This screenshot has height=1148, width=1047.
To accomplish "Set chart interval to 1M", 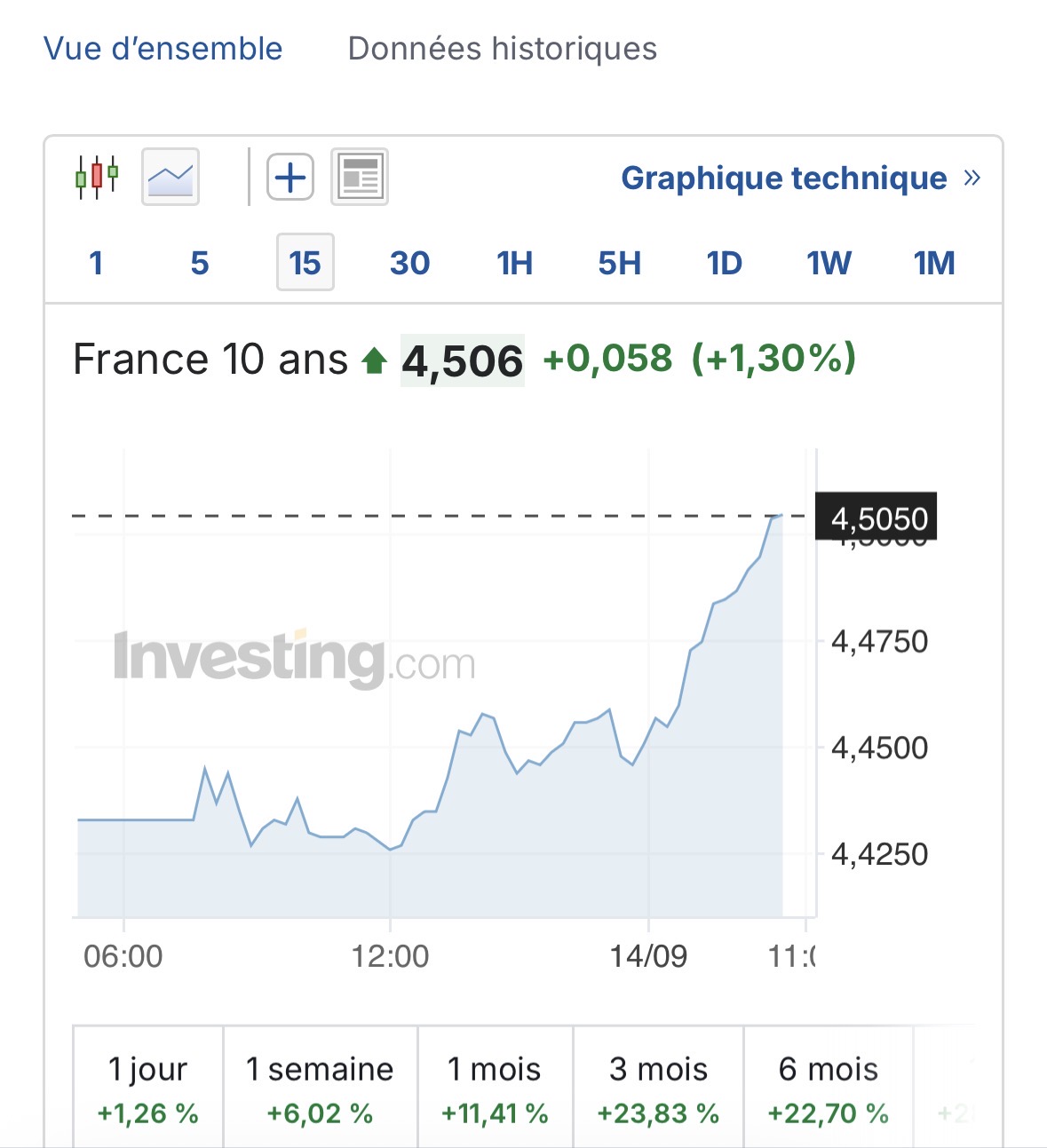I will 934,263.
